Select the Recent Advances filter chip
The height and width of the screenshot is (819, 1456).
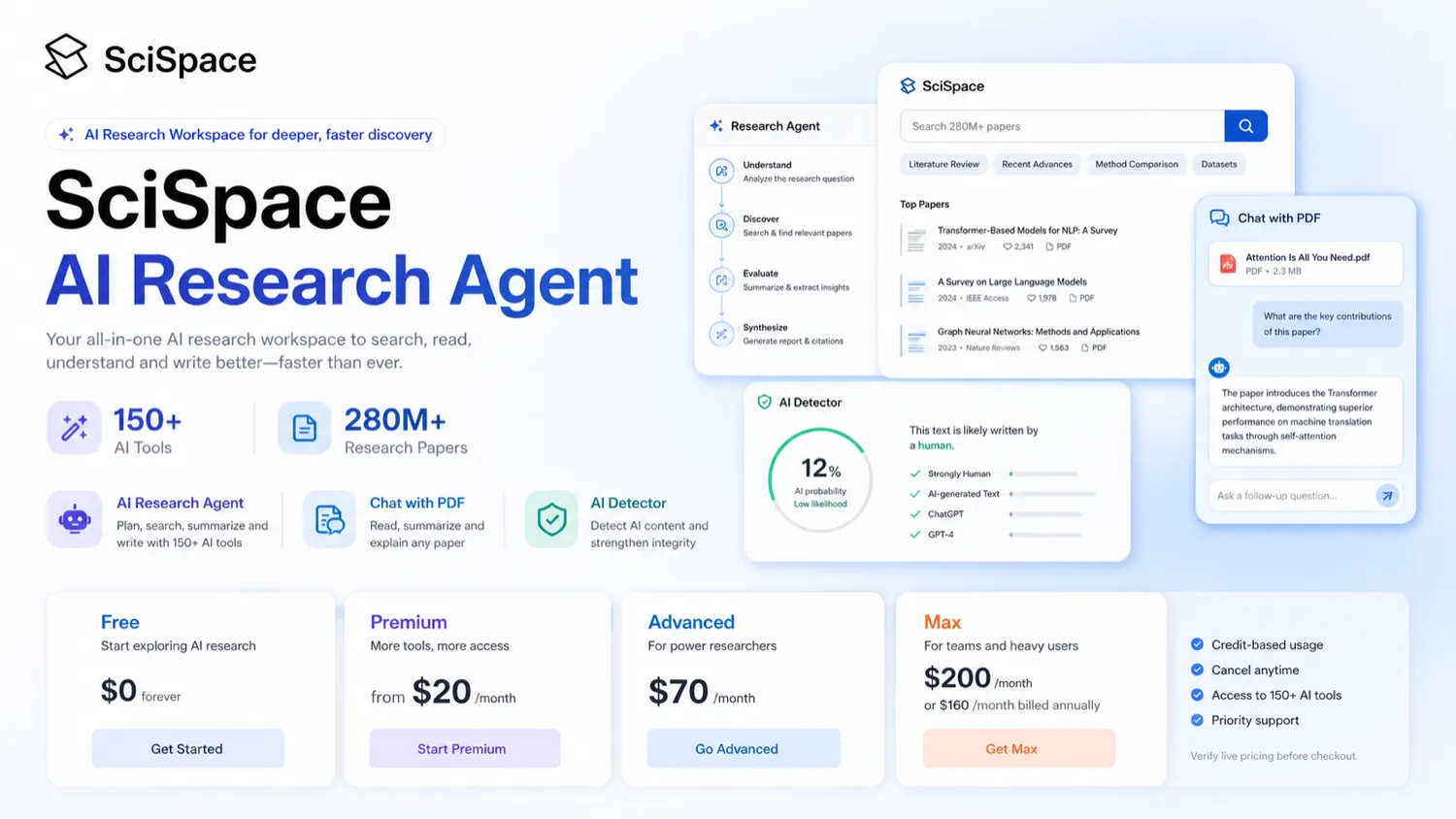click(1037, 164)
